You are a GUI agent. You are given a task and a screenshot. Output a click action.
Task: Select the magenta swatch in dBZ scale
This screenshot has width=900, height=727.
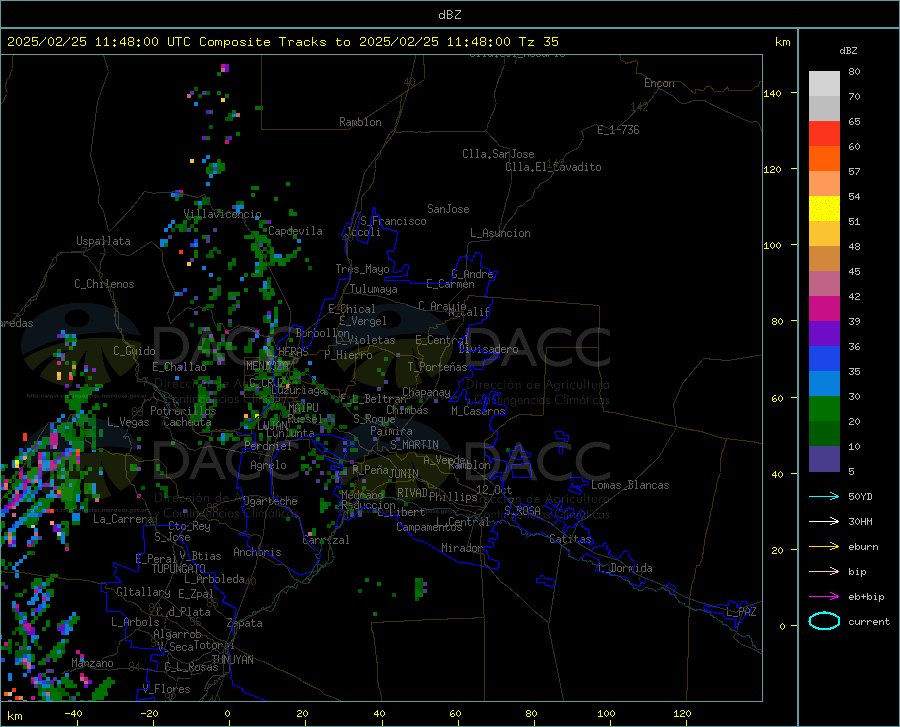[824, 308]
